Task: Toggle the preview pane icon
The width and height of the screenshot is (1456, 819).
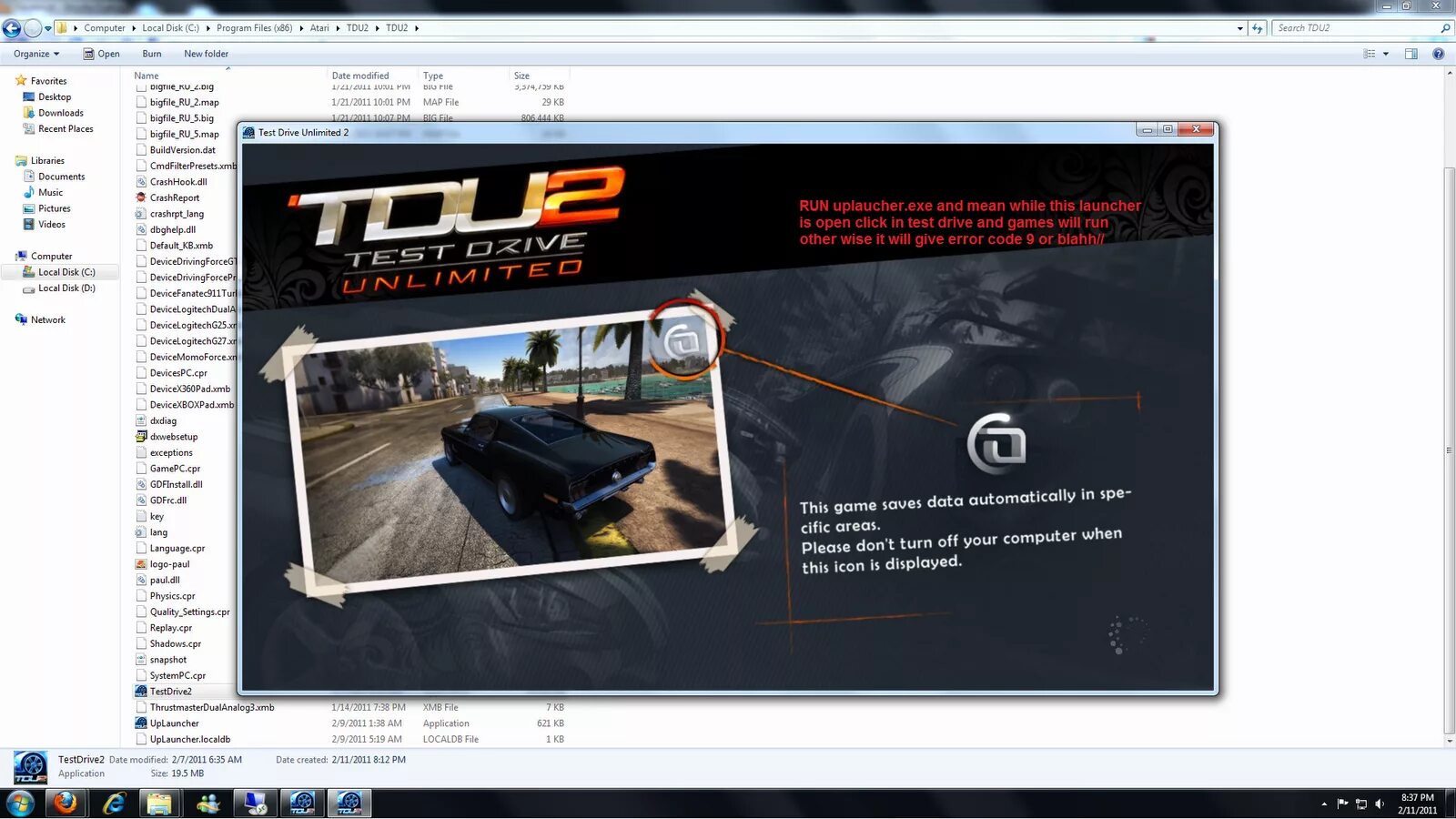Action: pos(1411,54)
